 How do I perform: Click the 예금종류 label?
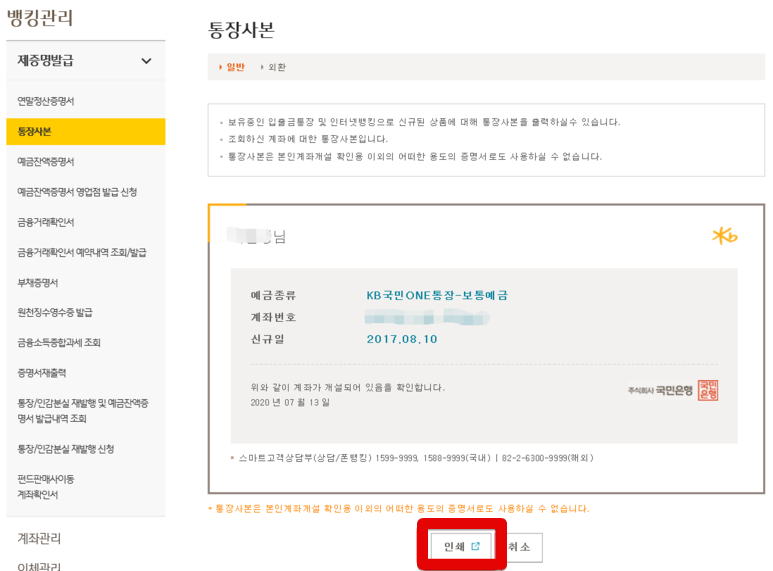[x=273, y=295]
